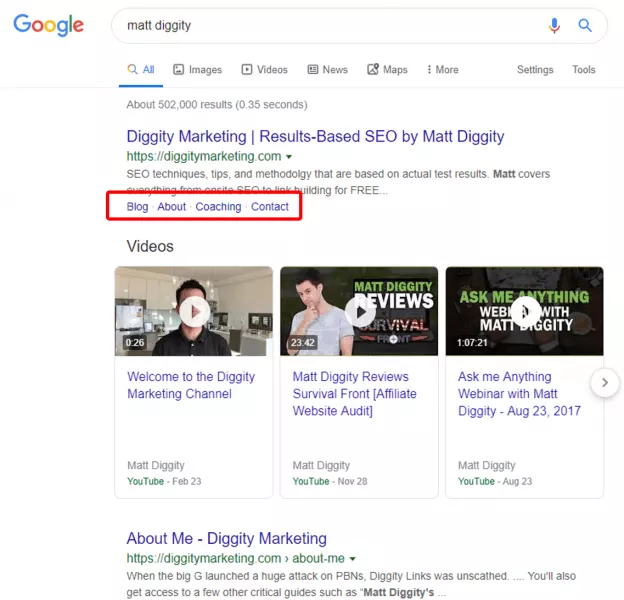
Task: Play the Welcome to Diggity Marketing video thumbnail
Action: [x=194, y=311]
